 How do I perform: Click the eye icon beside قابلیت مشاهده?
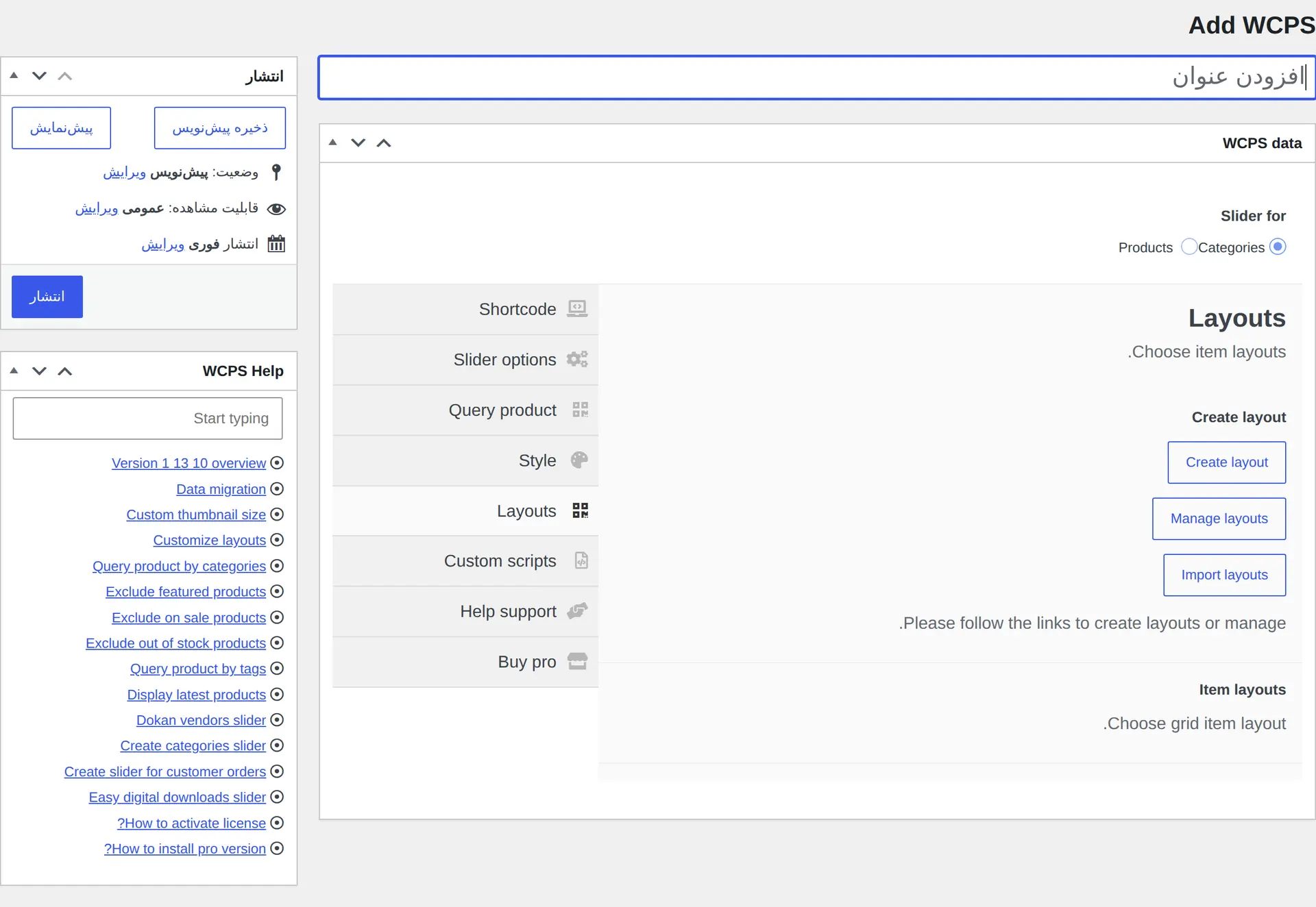pos(276,209)
